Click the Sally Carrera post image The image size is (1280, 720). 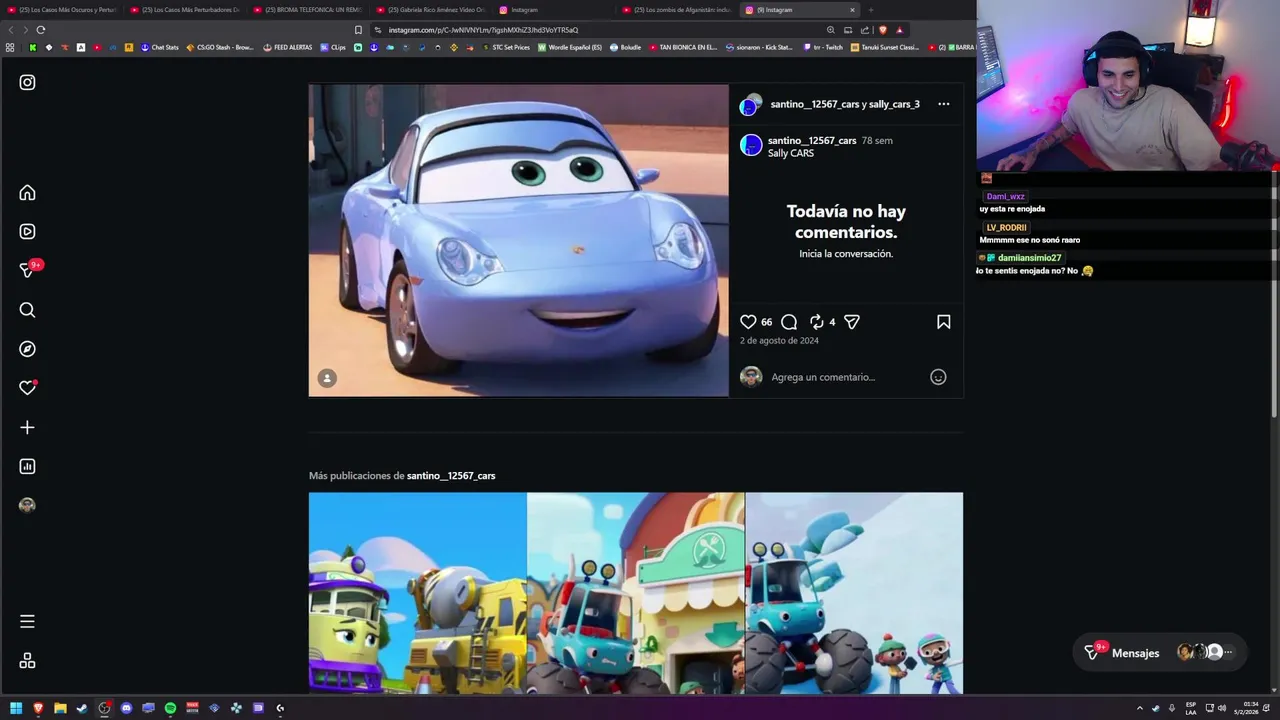[x=519, y=240]
